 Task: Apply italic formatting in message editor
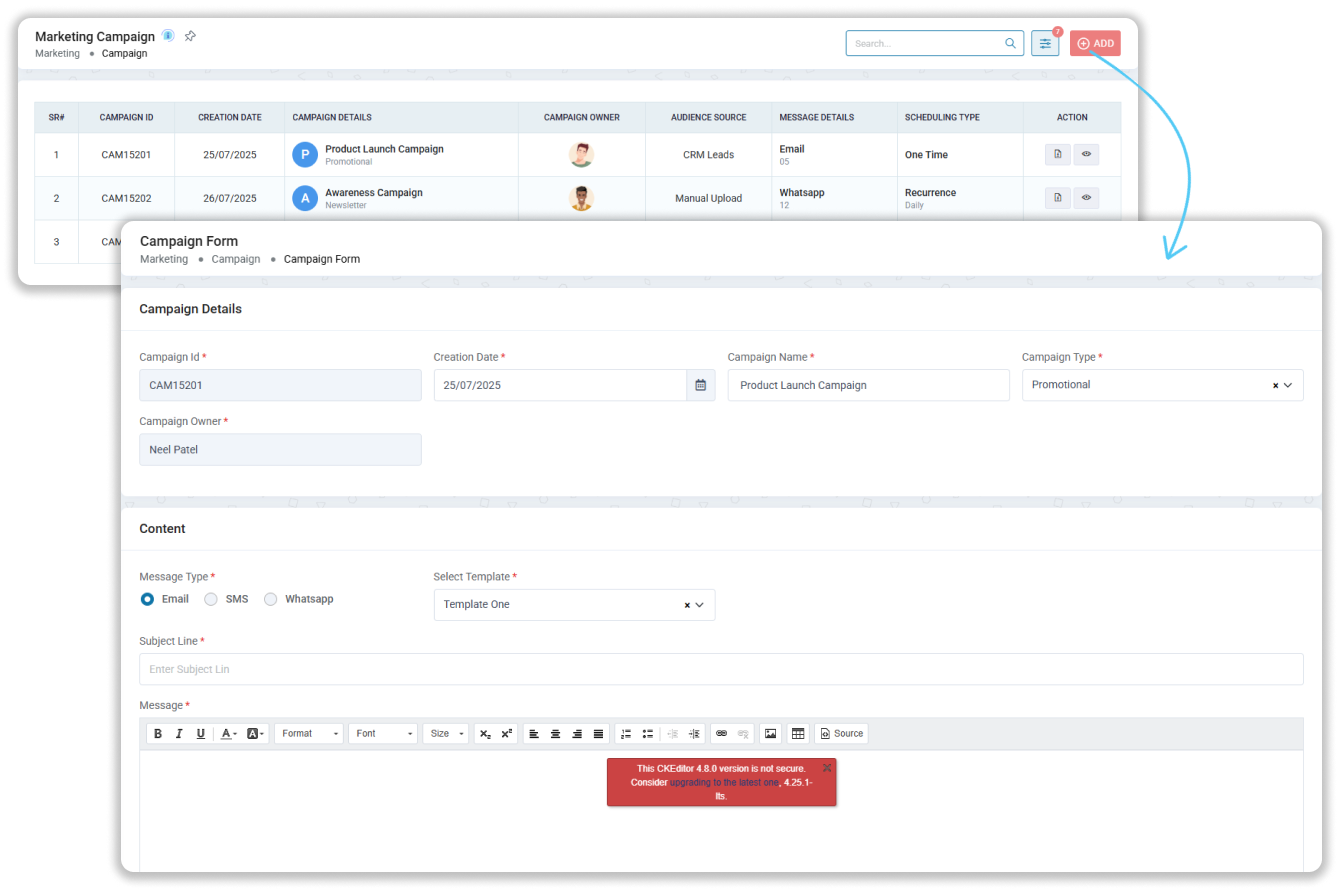[x=179, y=734]
